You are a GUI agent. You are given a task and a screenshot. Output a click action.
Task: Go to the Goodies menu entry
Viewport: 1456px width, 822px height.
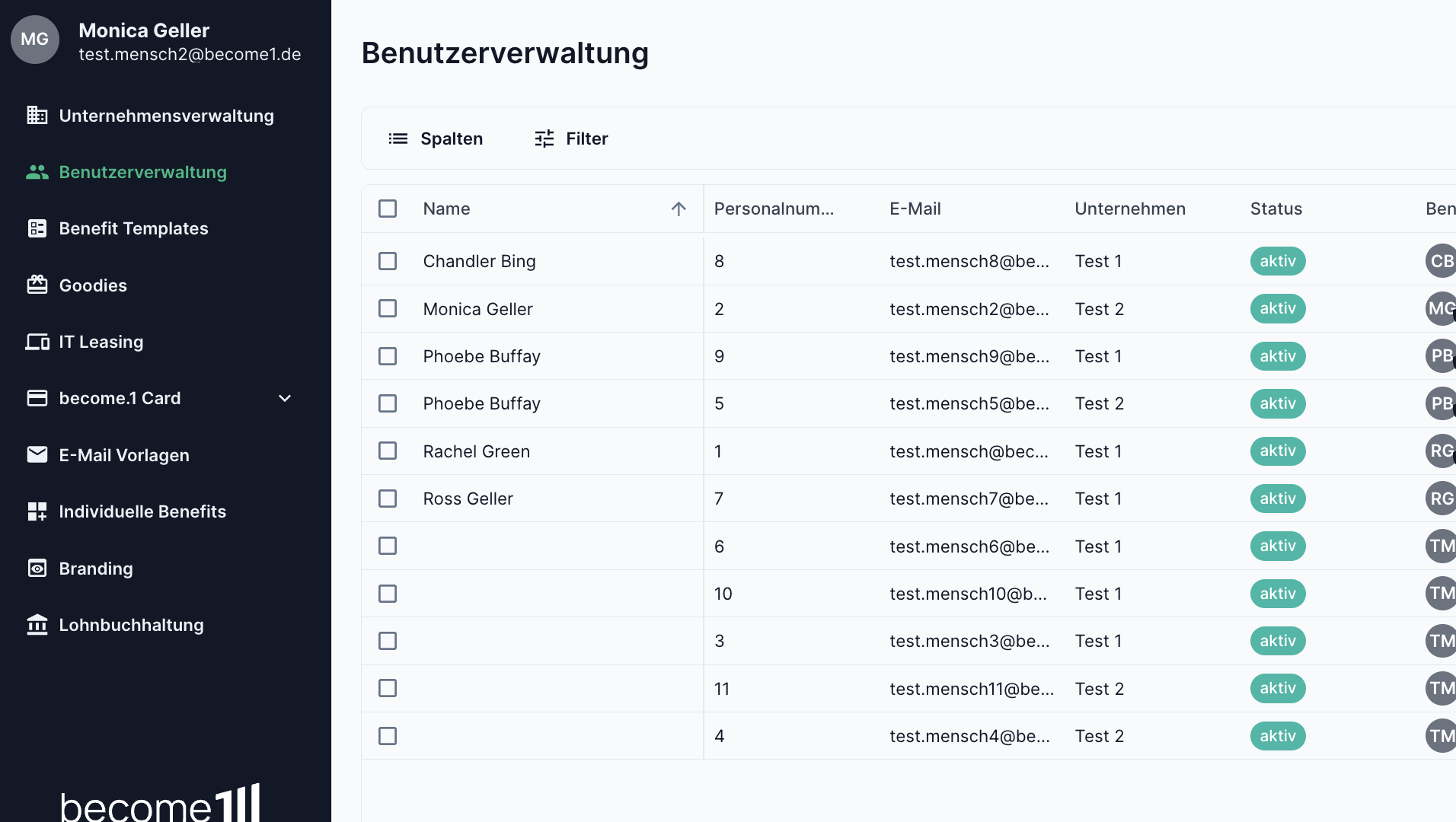point(93,285)
